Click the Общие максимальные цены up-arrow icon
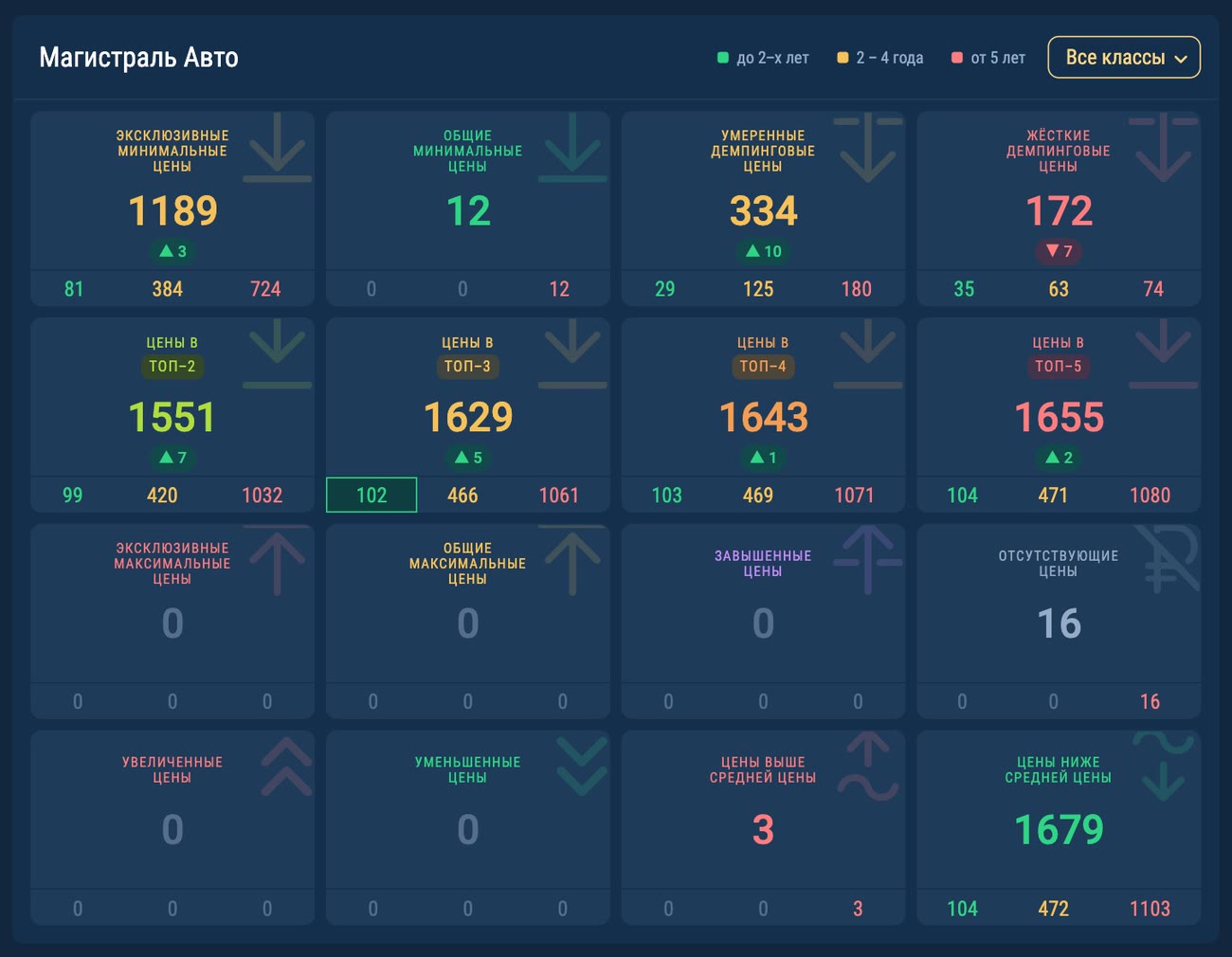Screen dimensions: 1232x957 [572, 560]
